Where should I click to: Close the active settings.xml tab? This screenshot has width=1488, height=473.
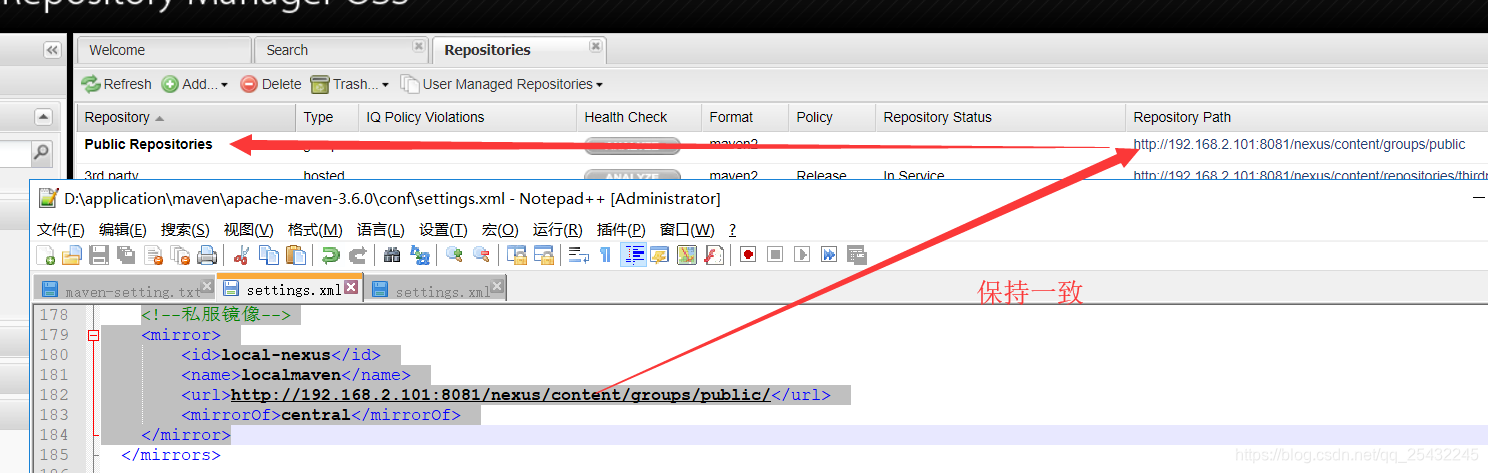click(351, 287)
